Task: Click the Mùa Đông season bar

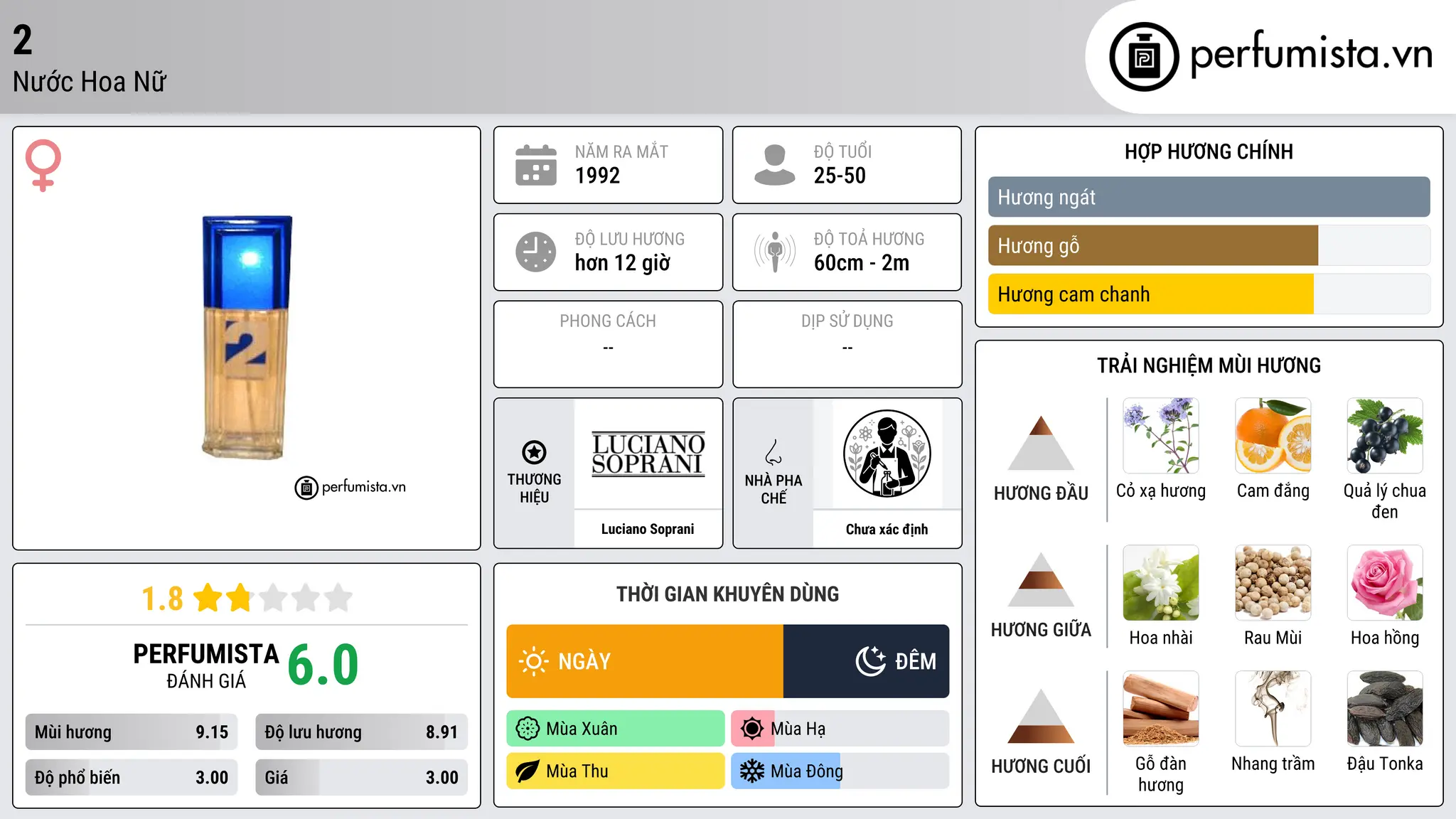Action: point(840,771)
